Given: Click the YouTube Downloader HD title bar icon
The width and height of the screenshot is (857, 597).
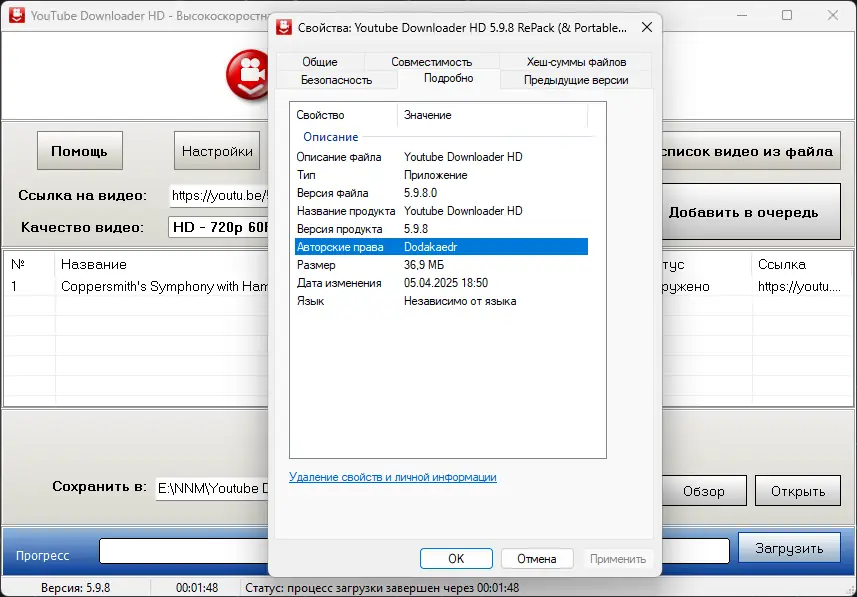Looking at the screenshot, I should click(16, 15).
